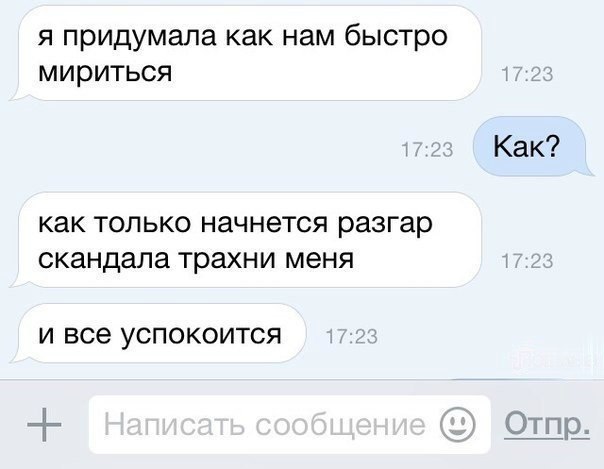The height and width of the screenshot is (469, 604).
Task: Select the outgoing Как? message bubble
Action: [532, 146]
